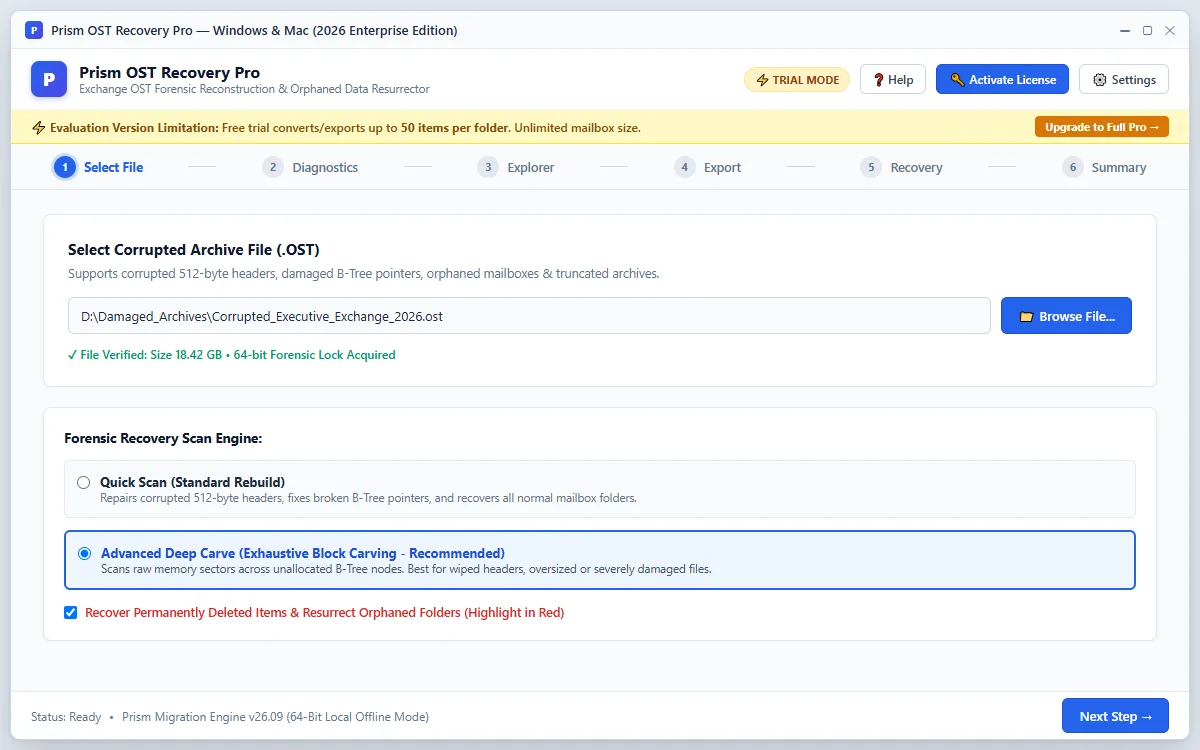
Task: Click Upgrade to Full Pro button
Action: point(1102,127)
